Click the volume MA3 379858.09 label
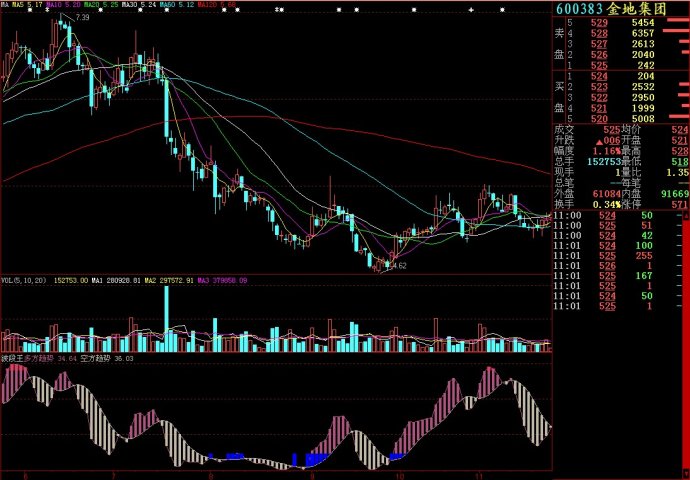 (x=222, y=280)
